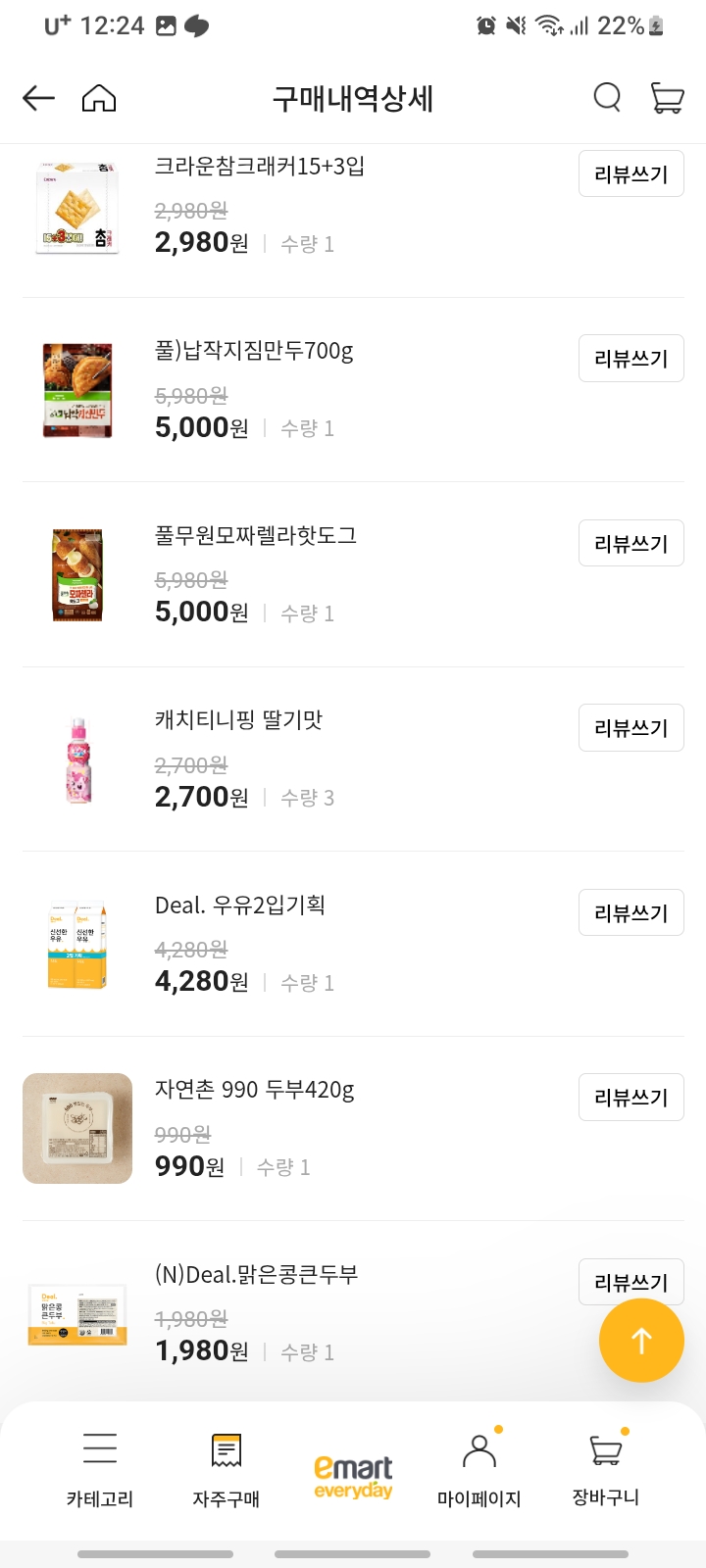Image resolution: width=706 pixels, height=1568 pixels.
Task: Open (N)Deal.맑은콩큰두부 product name
Action: point(257,1275)
